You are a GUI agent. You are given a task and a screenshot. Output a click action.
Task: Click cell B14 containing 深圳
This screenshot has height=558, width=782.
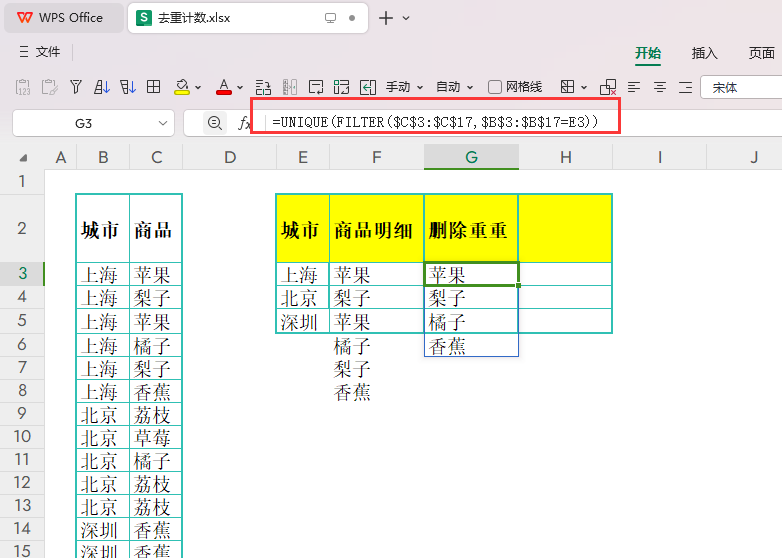coord(103,529)
